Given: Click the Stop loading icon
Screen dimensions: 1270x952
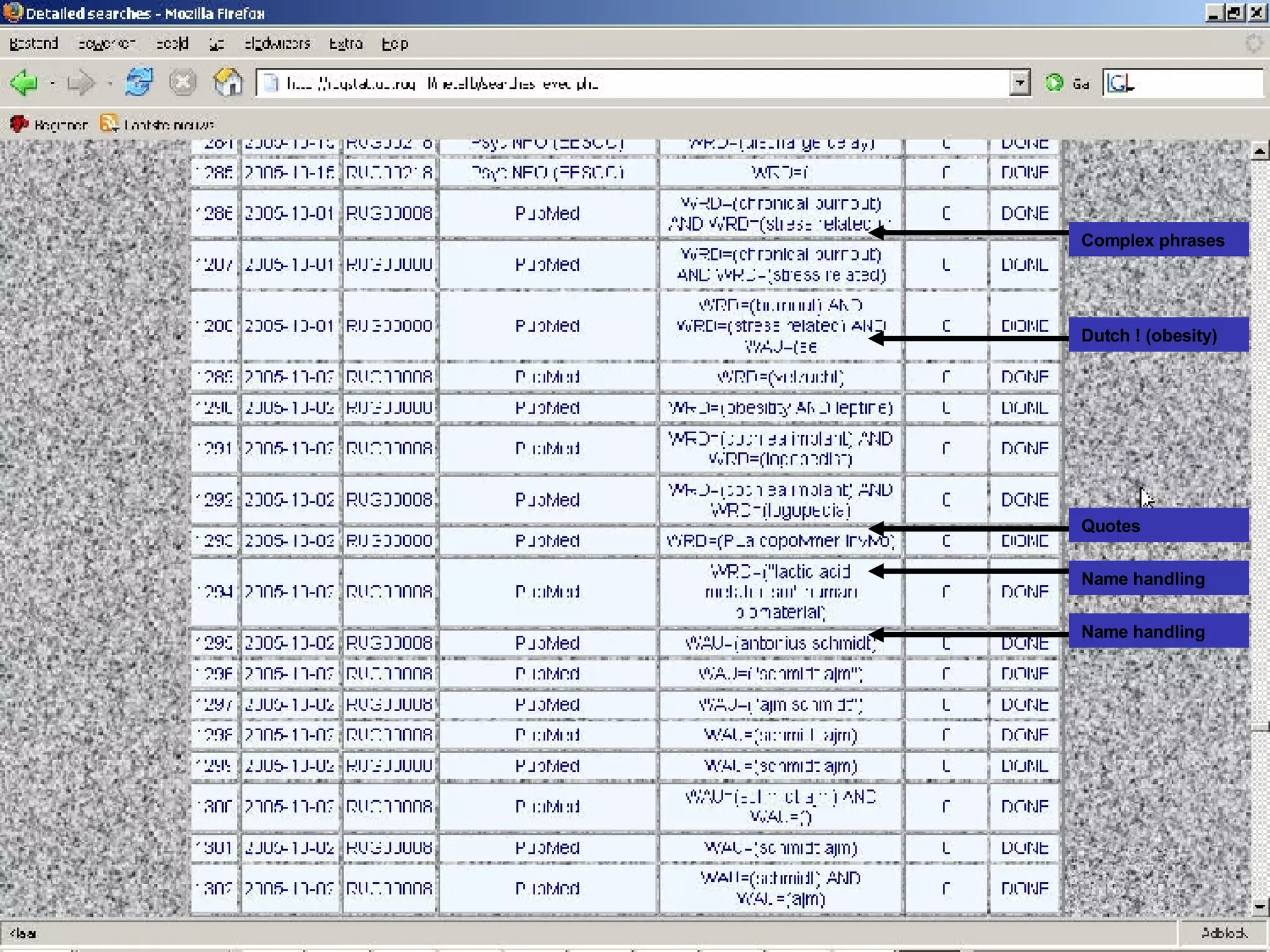Looking at the screenshot, I should tap(182, 82).
